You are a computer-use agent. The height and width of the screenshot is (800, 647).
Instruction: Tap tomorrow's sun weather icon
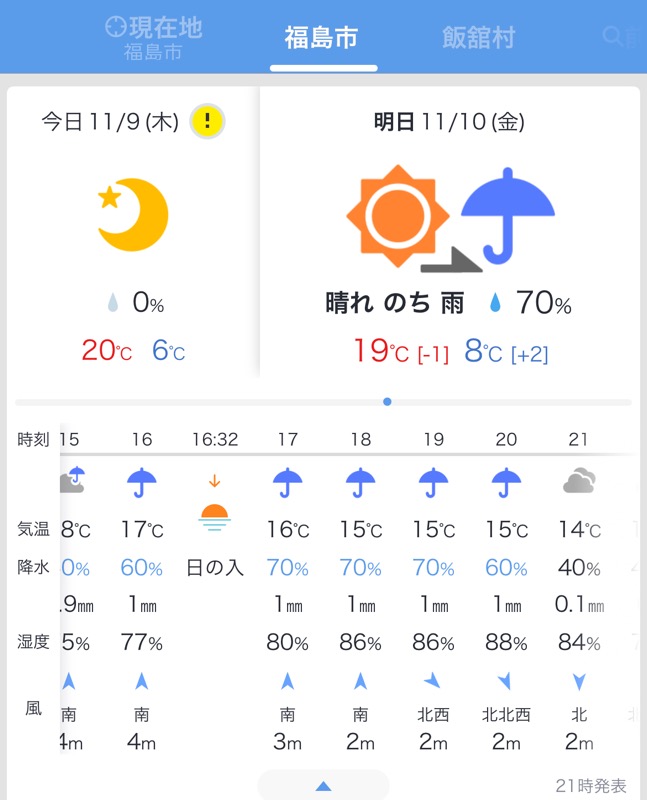(398, 216)
